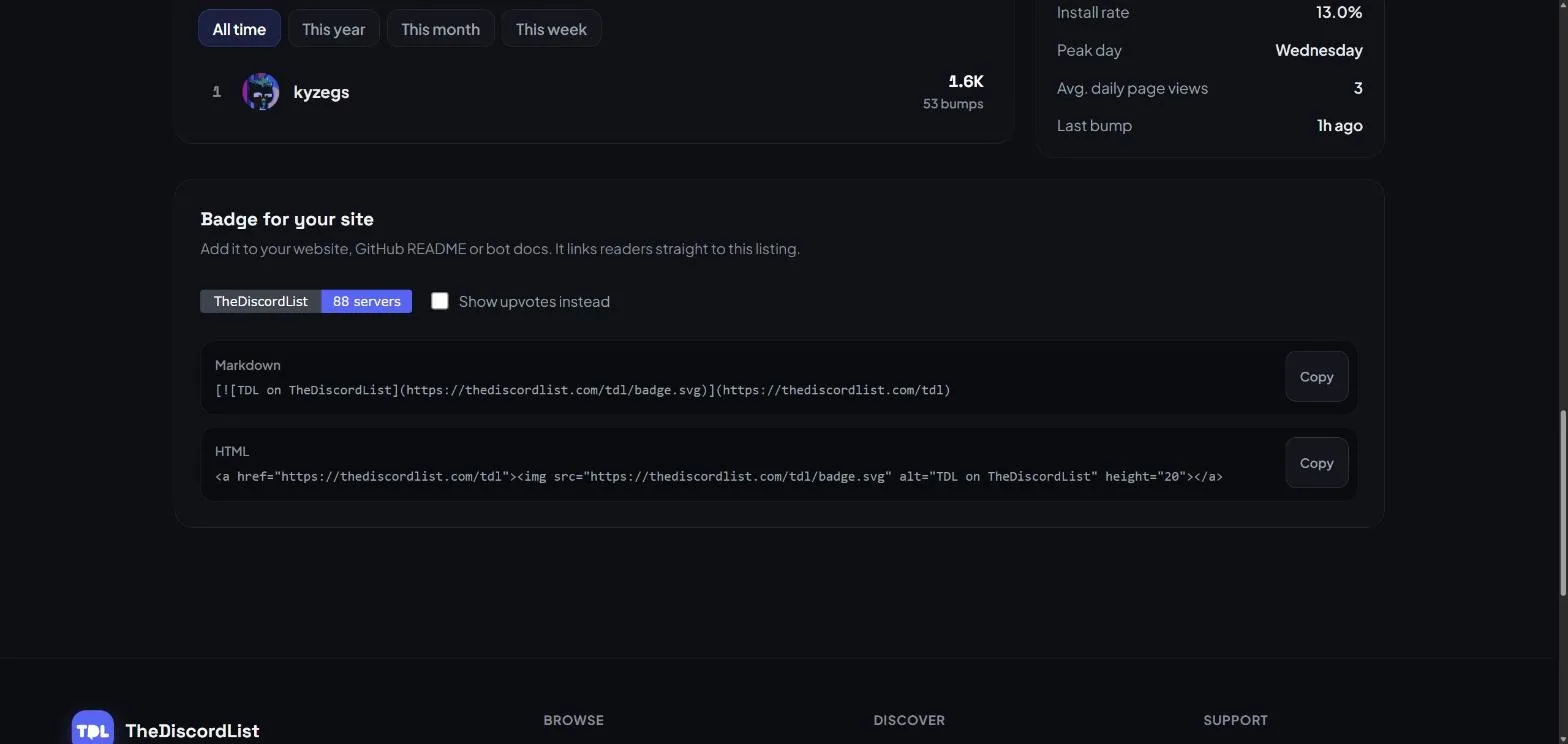
Task: Click the Install rate 13.0% value
Action: pyautogui.click(x=1338, y=12)
